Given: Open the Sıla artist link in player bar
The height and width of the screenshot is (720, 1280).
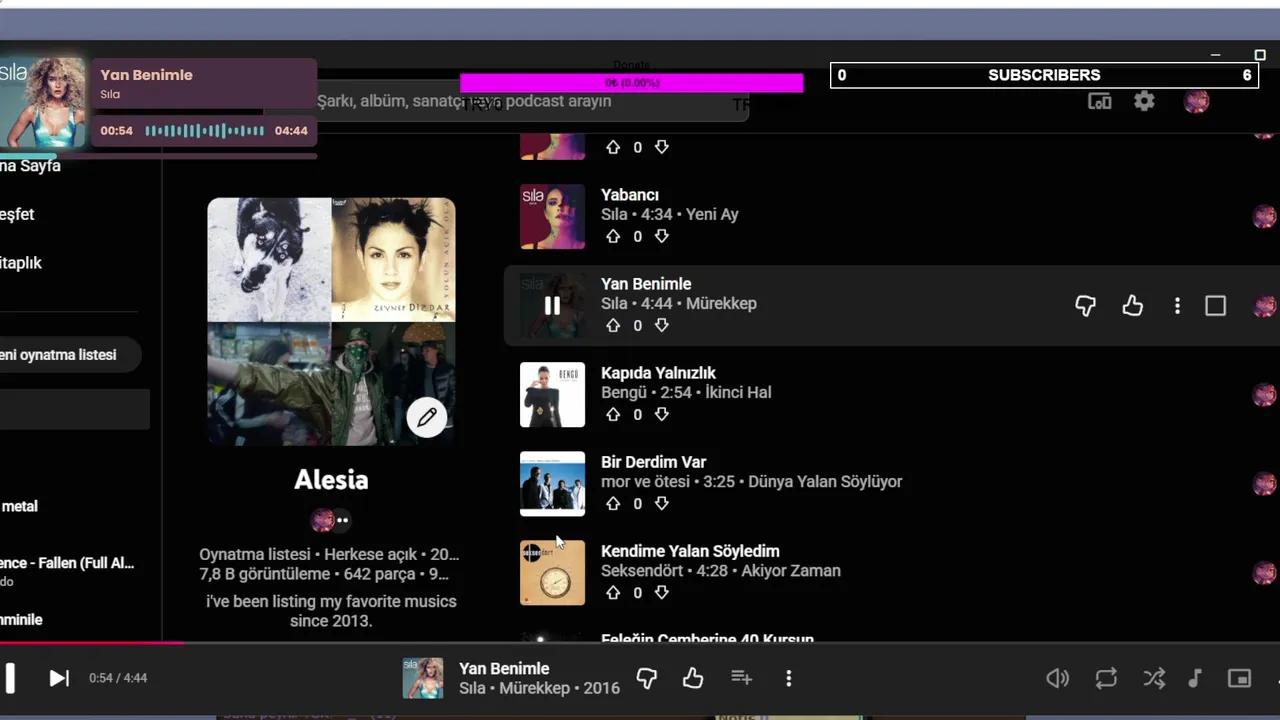Looking at the screenshot, I should click(472, 688).
